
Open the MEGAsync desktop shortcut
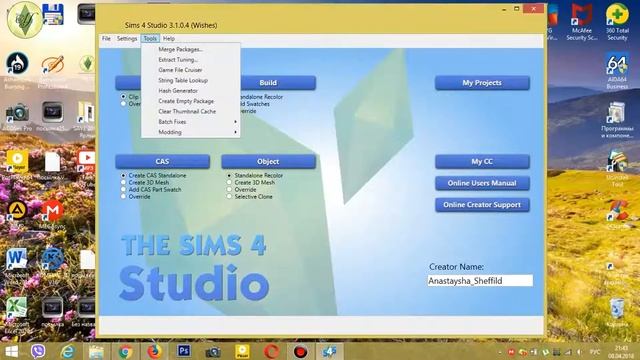point(52,214)
